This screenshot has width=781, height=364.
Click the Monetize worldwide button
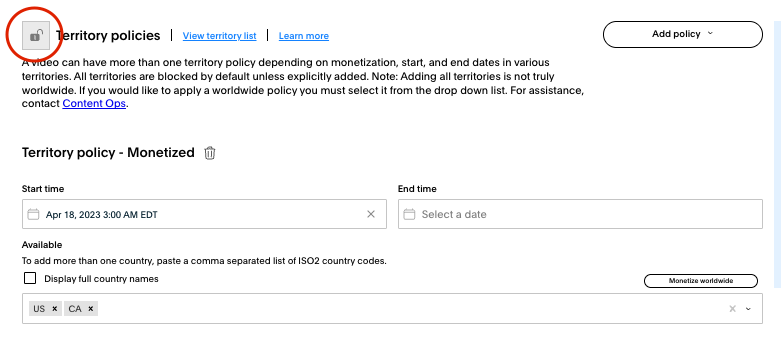click(x=701, y=281)
